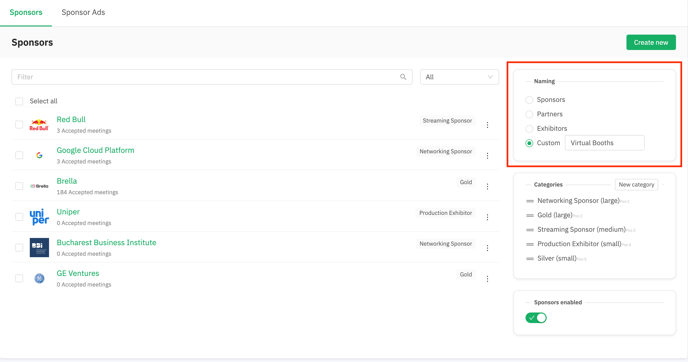Open the GE Ventures sponsor link
Viewport: 688px width, 362px height.
click(78, 273)
